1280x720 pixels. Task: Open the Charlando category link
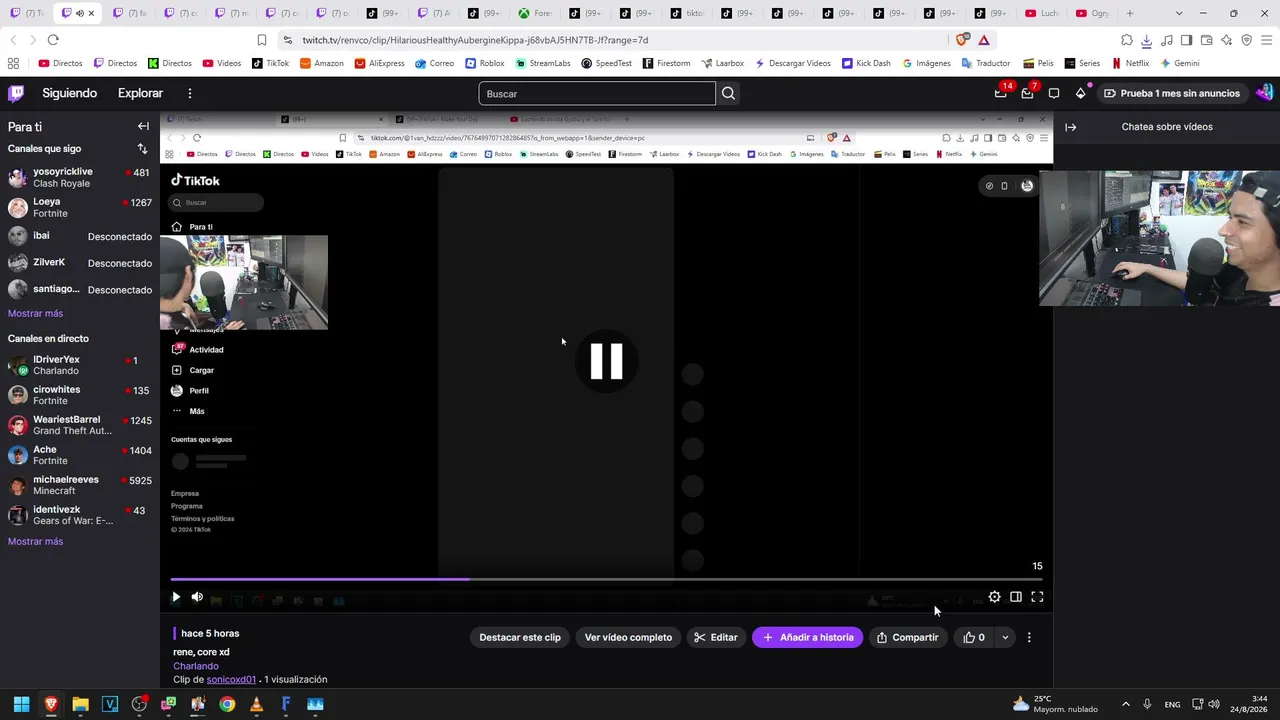click(x=196, y=666)
